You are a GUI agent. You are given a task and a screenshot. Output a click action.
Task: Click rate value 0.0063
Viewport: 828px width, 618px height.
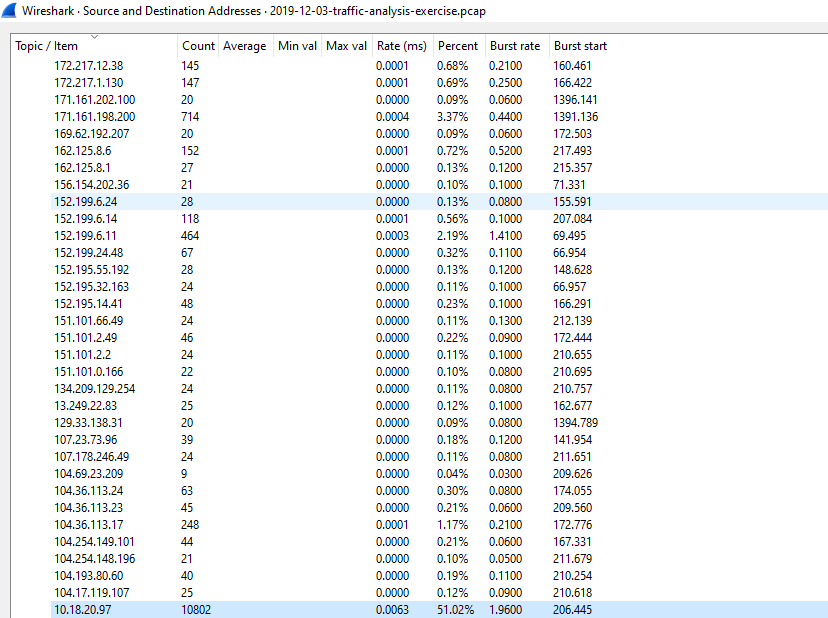coord(392,610)
